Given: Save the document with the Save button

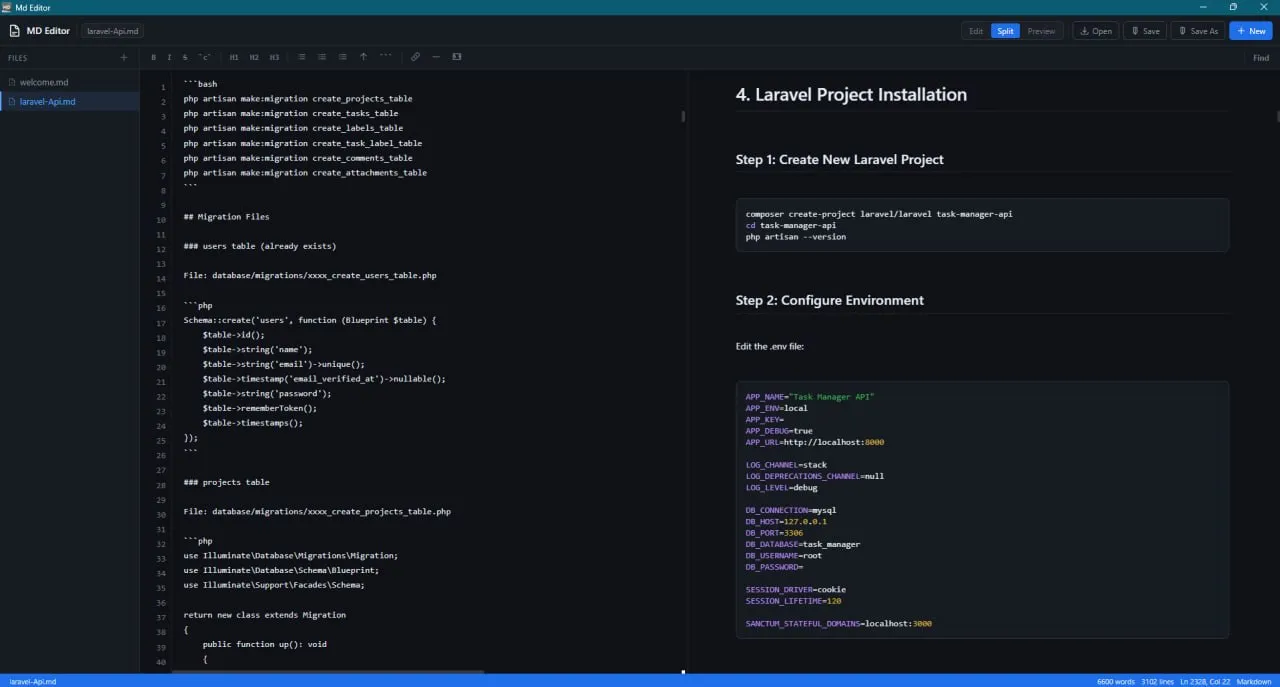Looking at the screenshot, I should pyautogui.click(x=1145, y=31).
